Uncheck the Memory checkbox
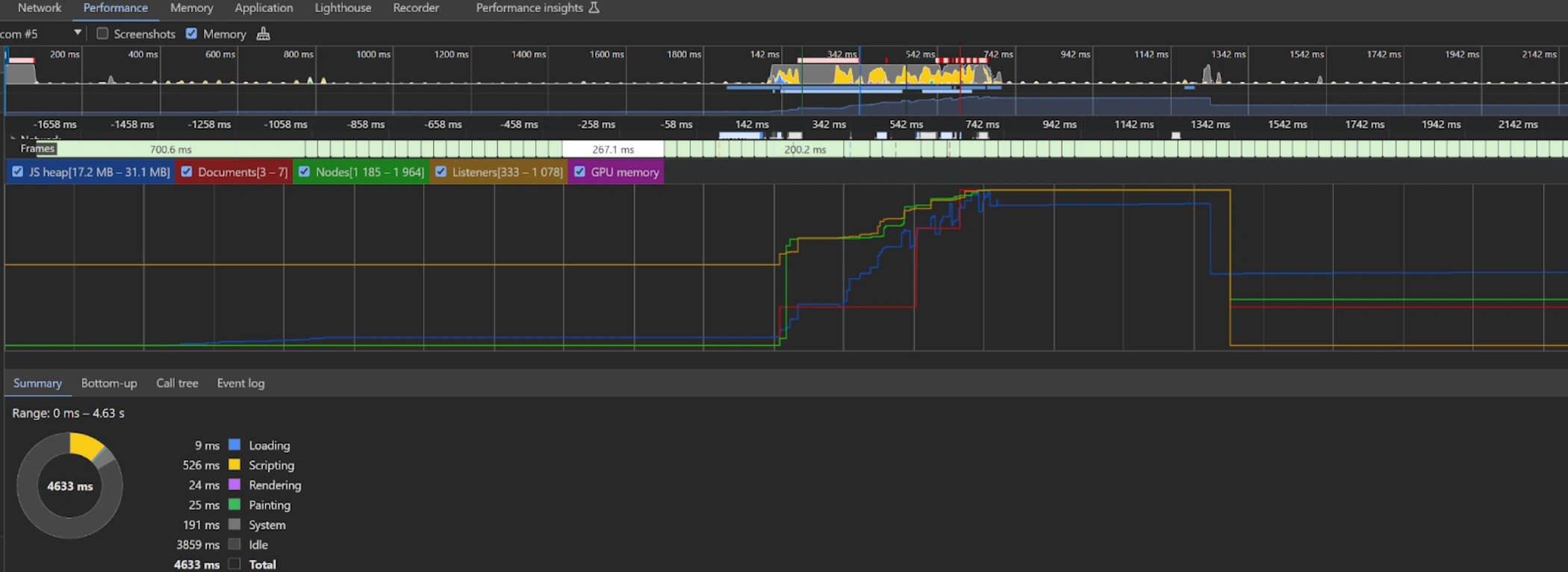The image size is (1568, 572). tap(192, 34)
